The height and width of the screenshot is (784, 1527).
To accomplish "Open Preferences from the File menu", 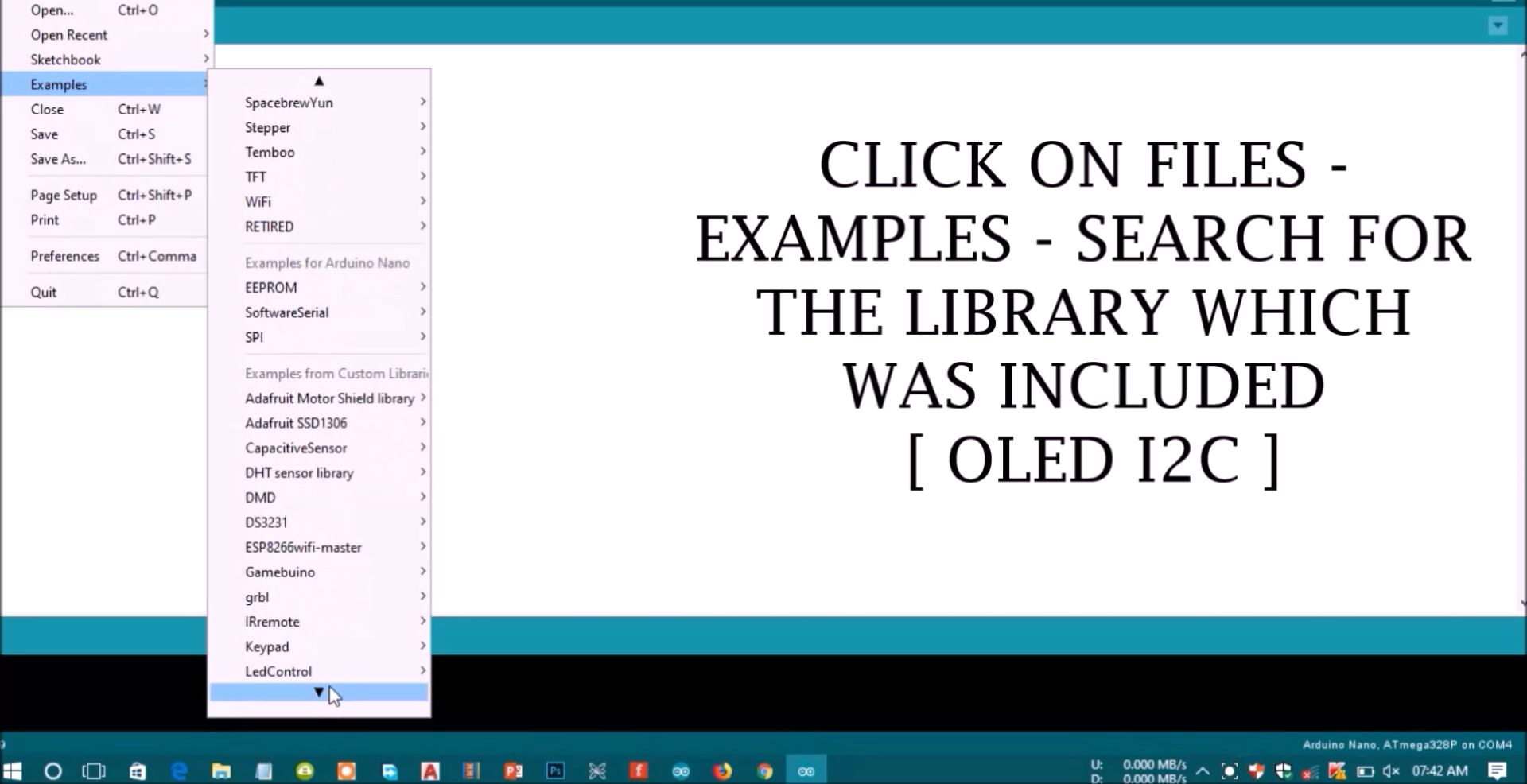I will pyautogui.click(x=64, y=256).
